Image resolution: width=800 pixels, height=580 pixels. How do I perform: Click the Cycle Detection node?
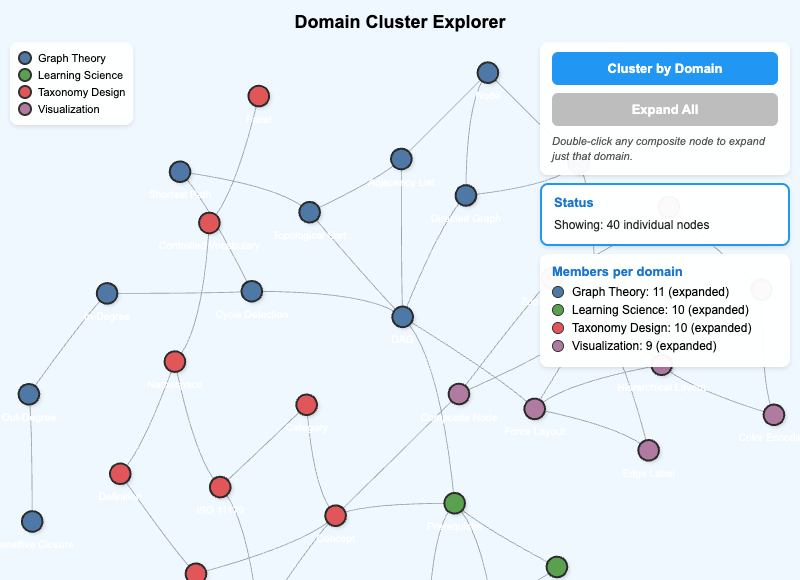pyautogui.click(x=252, y=291)
